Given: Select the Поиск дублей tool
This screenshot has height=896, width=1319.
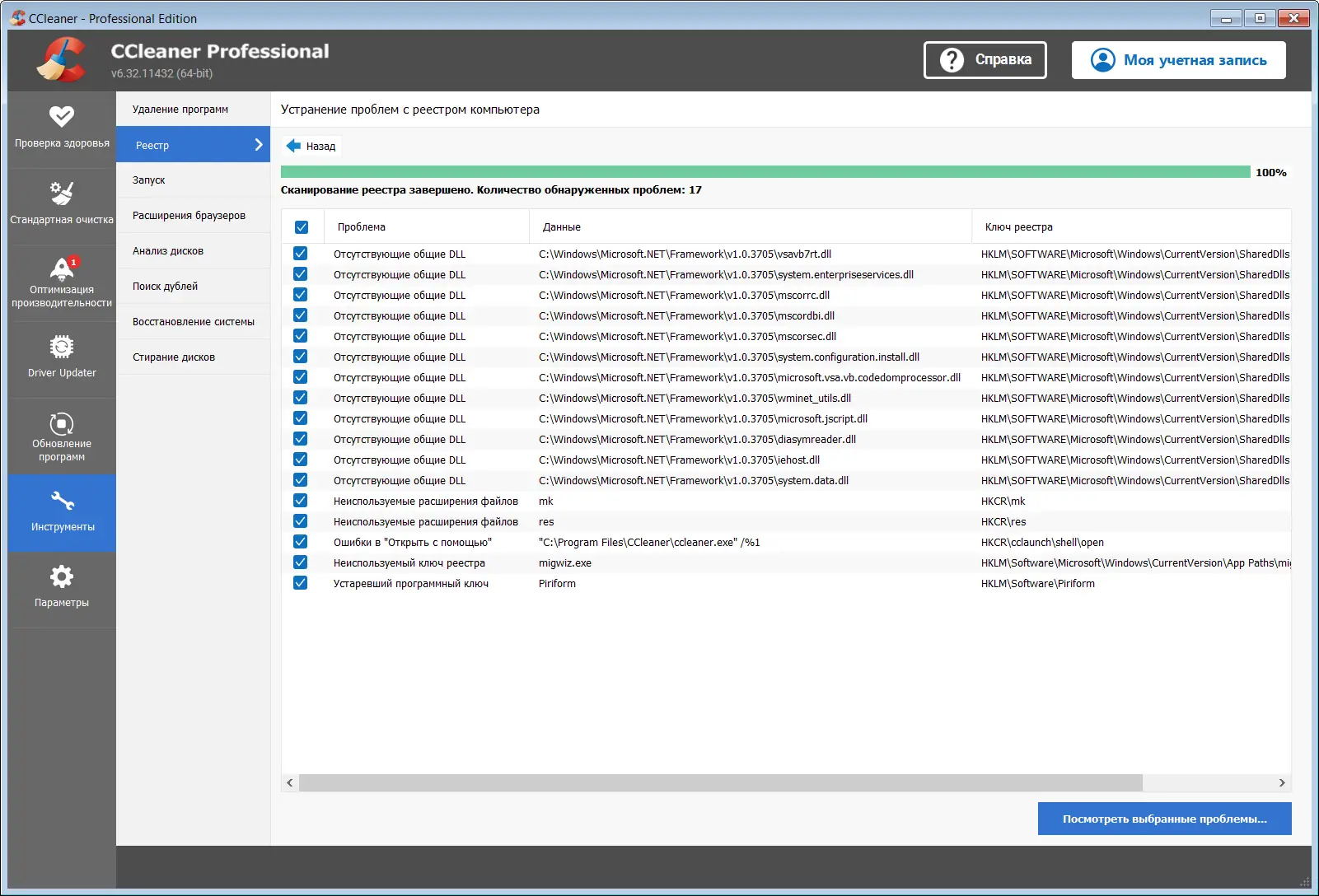Looking at the screenshot, I should tap(165, 286).
